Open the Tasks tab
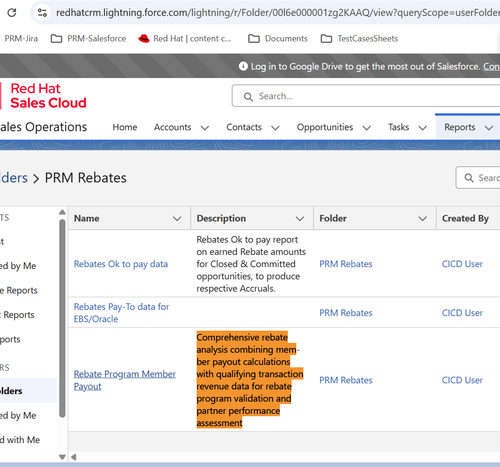This screenshot has height=467, width=500. [399, 127]
